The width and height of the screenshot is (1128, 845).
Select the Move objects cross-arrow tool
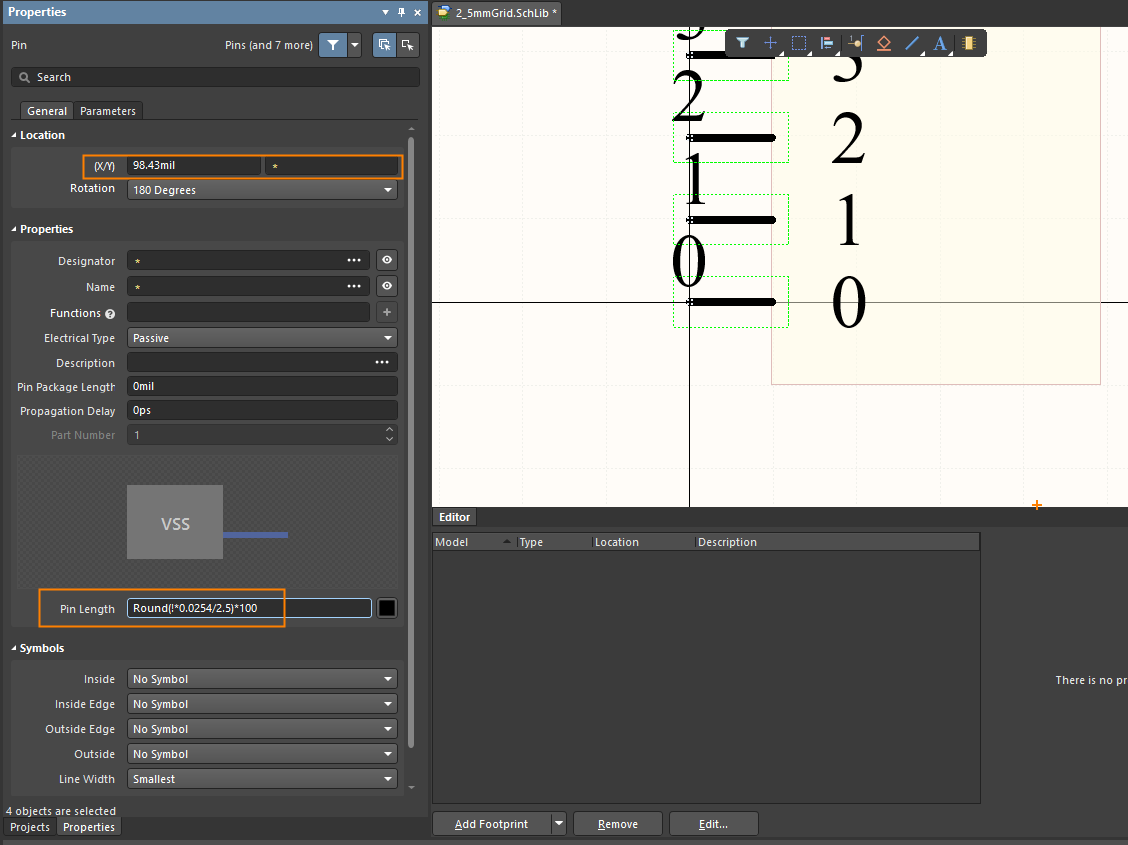tap(770, 43)
